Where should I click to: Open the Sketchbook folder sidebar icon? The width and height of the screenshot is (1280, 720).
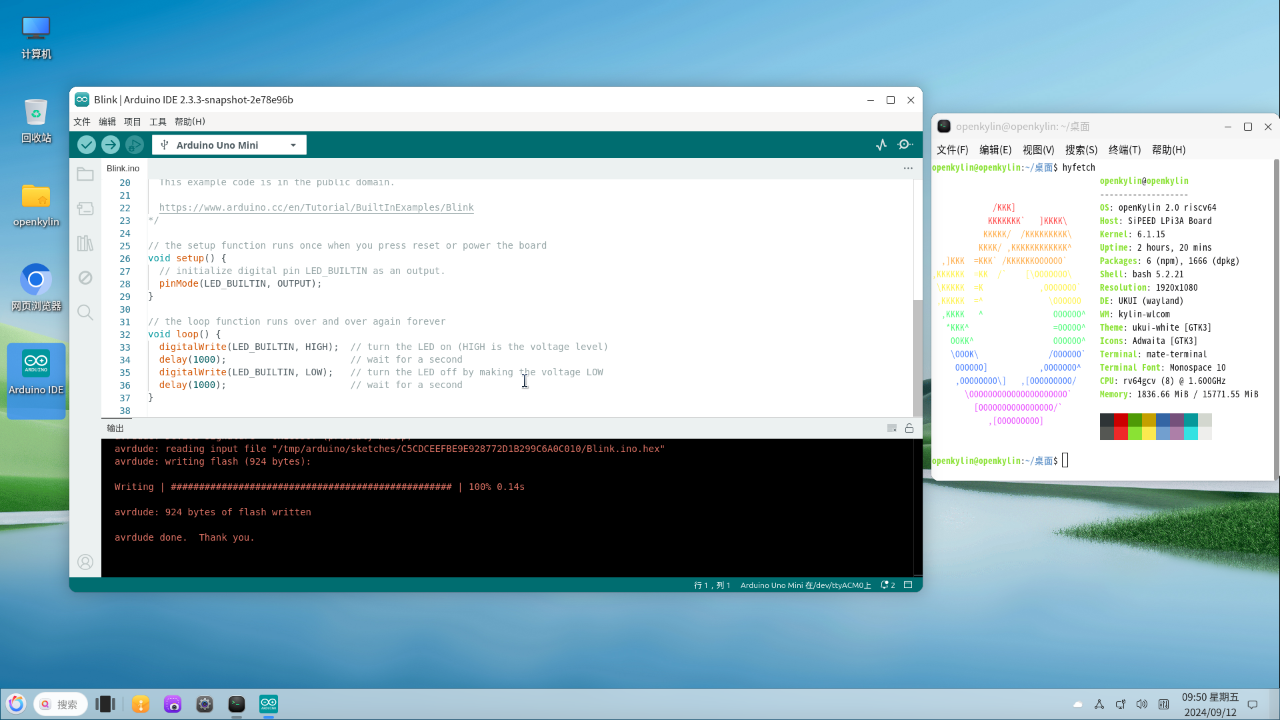coord(85,174)
